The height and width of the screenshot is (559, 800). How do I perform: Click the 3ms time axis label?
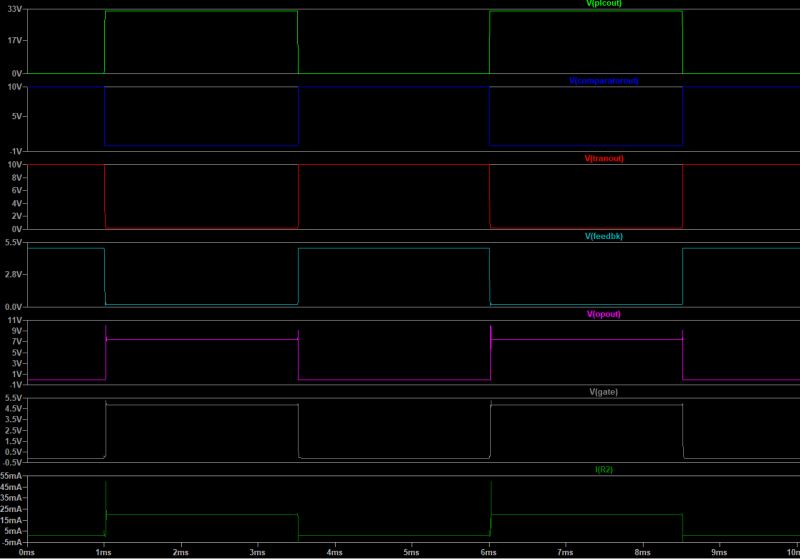(258, 552)
